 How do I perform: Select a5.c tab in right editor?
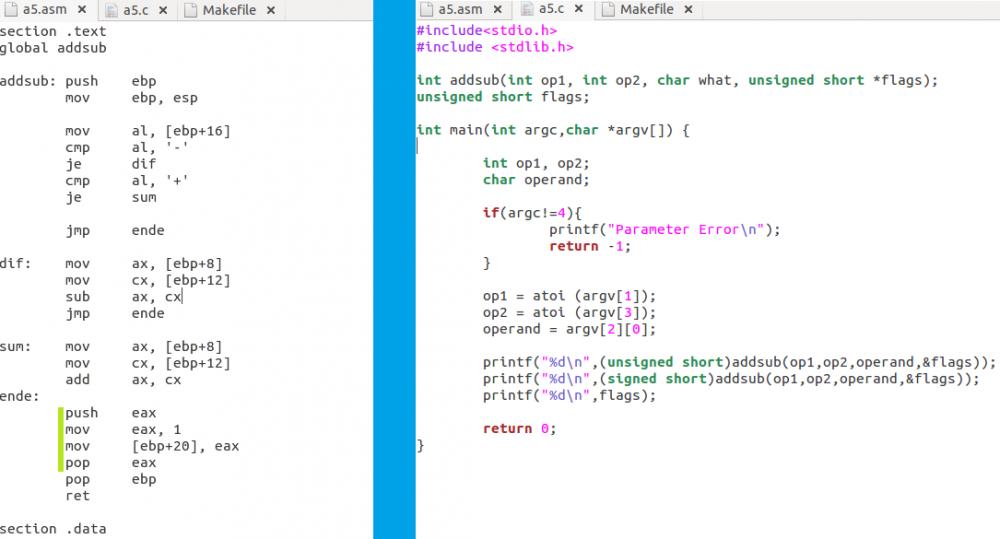551,9
